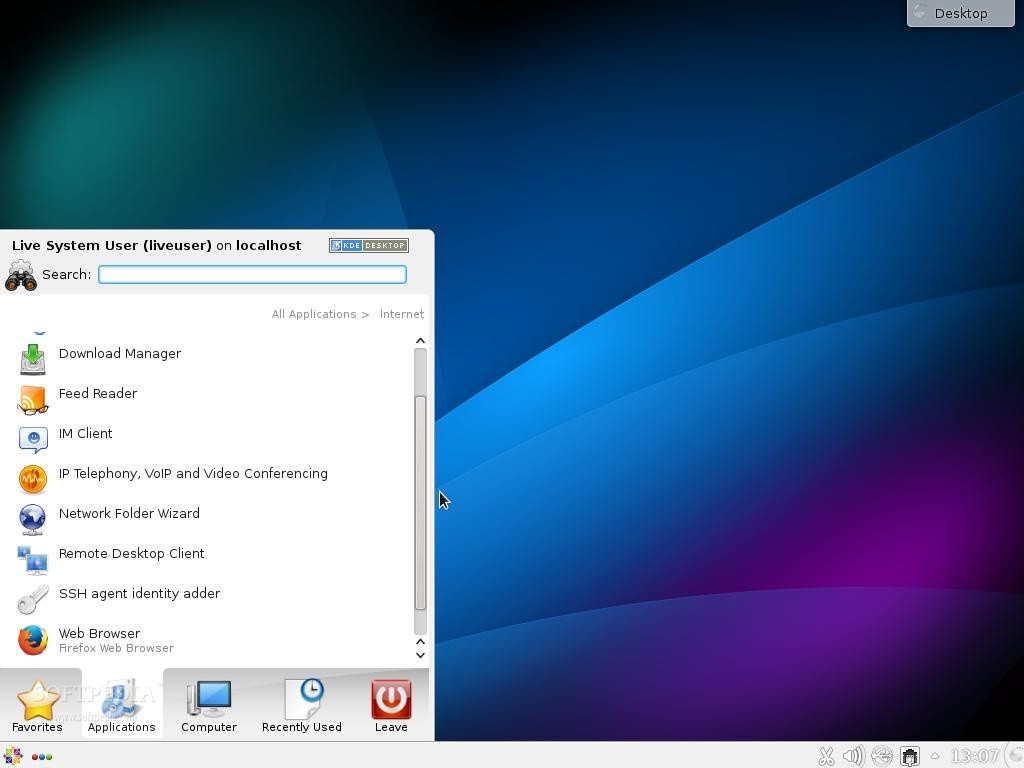
Task: Expand the hidden system tray icons arrow
Action: click(935, 756)
